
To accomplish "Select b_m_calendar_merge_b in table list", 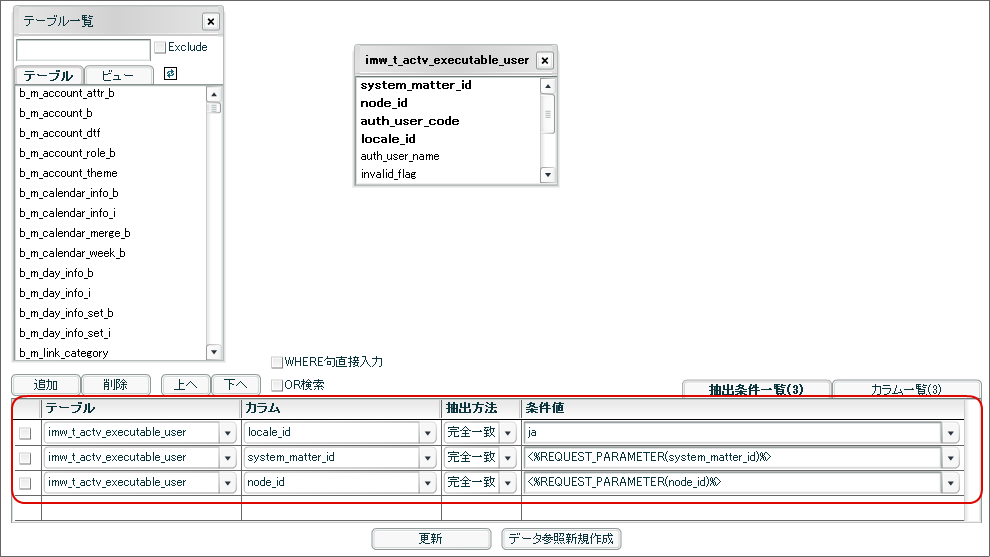I will 75,234.
